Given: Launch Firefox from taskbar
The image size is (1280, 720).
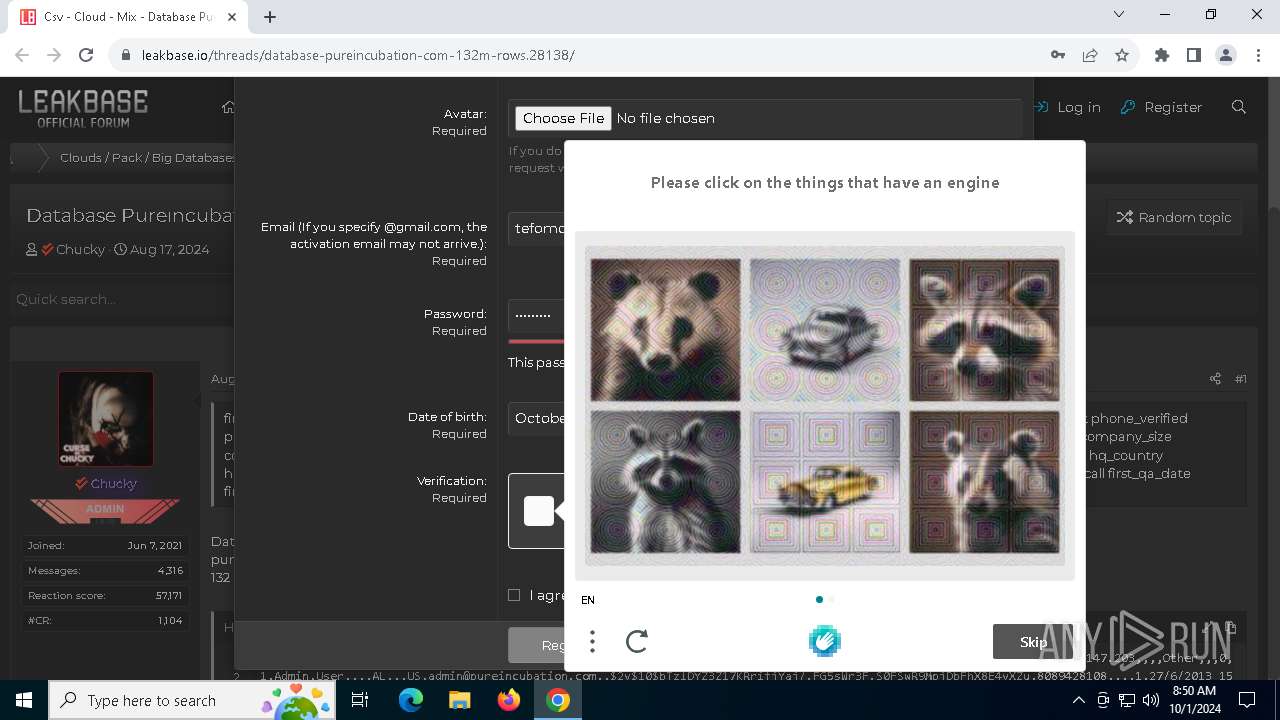Looking at the screenshot, I should 508,700.
